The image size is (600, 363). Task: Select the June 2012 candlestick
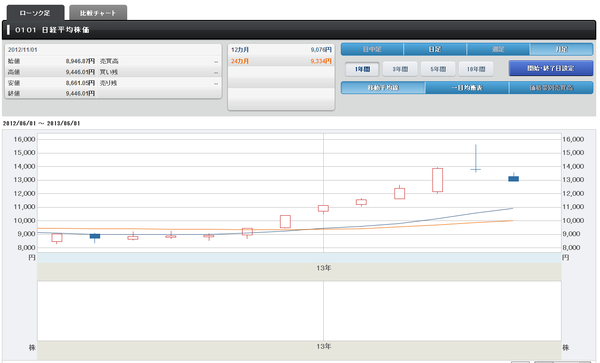57,238
